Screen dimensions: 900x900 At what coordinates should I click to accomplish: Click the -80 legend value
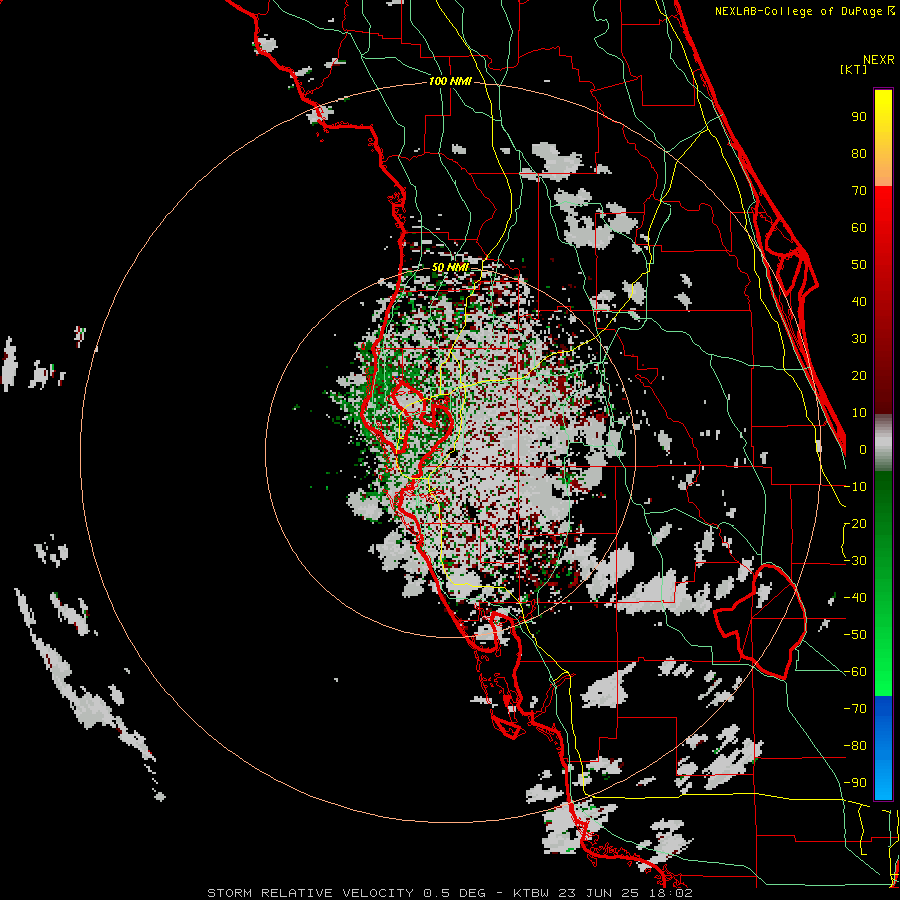pyautogui.click(x=856, y=746)
